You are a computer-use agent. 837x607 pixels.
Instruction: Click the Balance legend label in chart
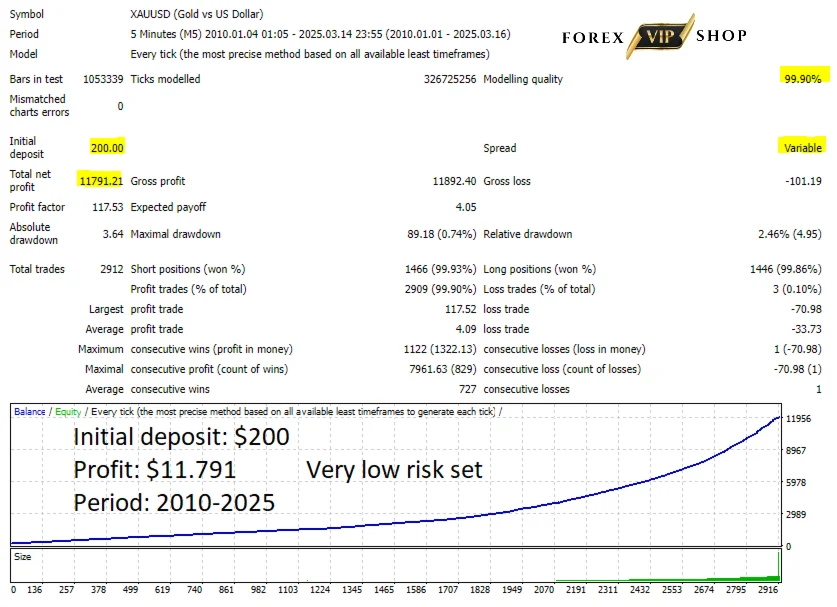[x=30, y=412]
